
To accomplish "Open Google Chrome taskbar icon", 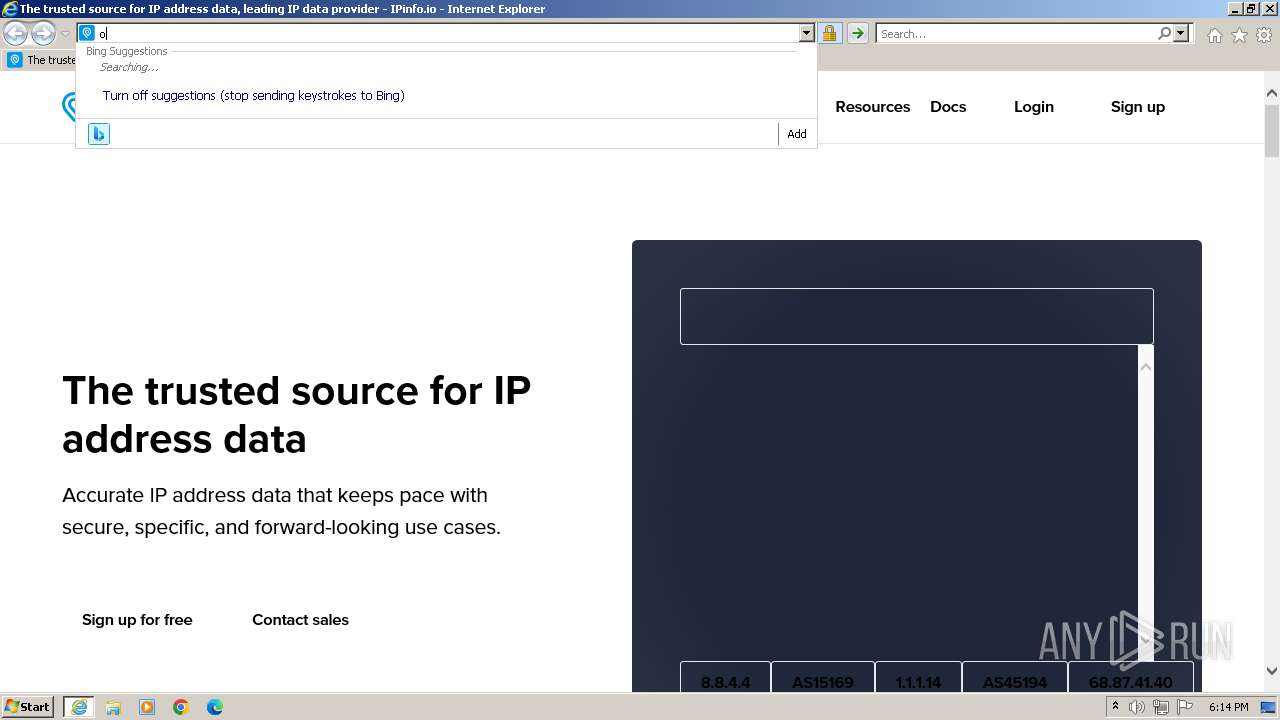I will tap(181, 707).
